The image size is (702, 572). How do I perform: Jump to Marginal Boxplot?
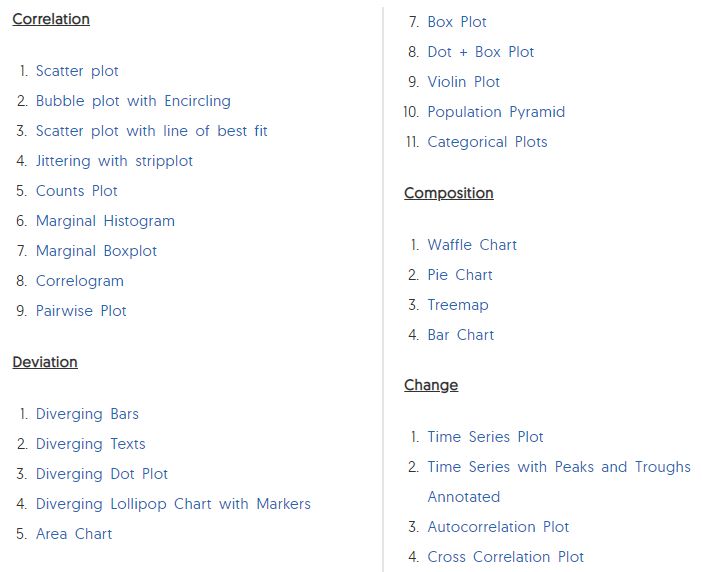96,251
